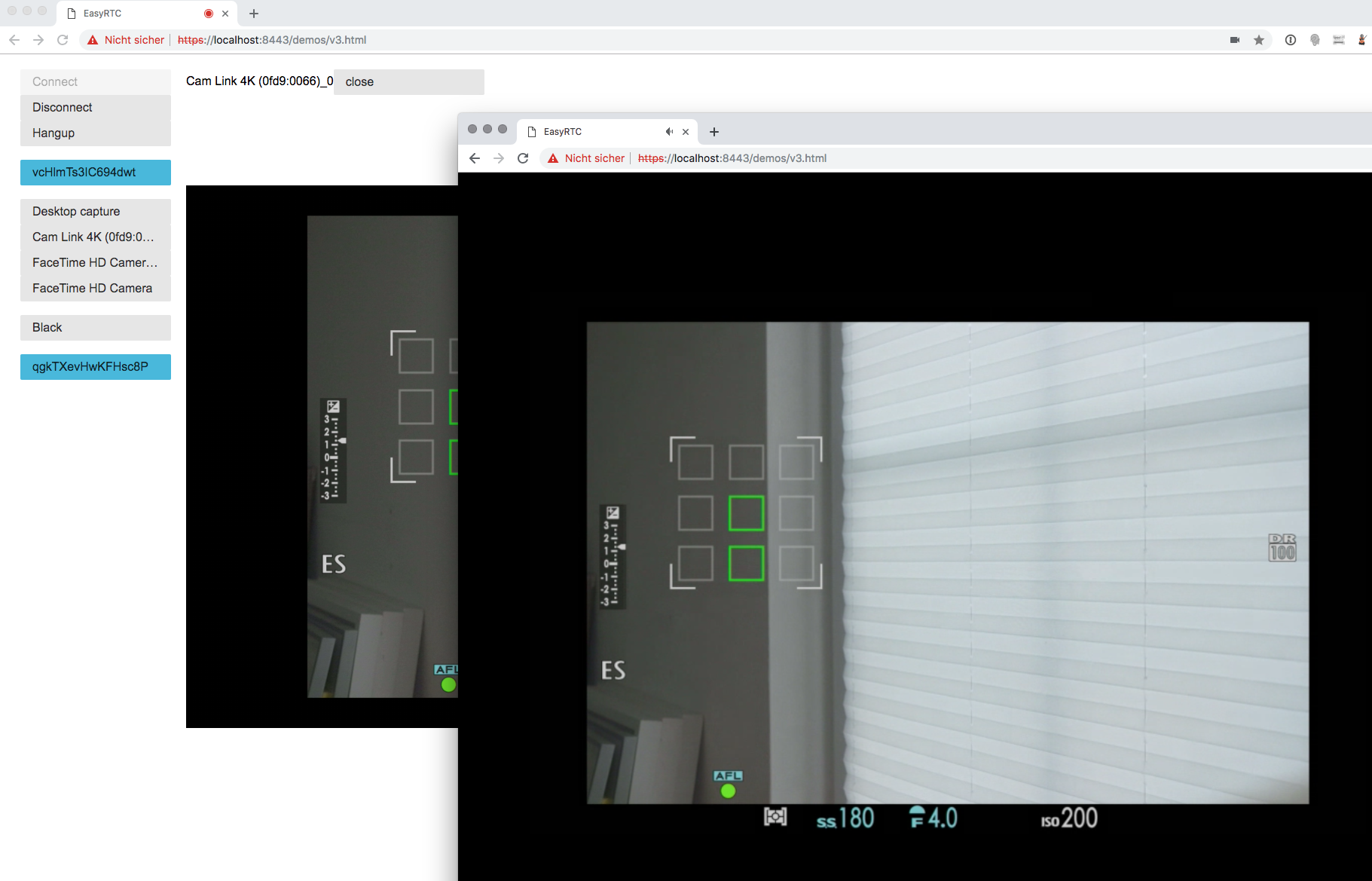The height and width of the screenshot is (881, 1372).
Task: Select the FaceTime HD Camera entry
Action: (x=96, y=289)
